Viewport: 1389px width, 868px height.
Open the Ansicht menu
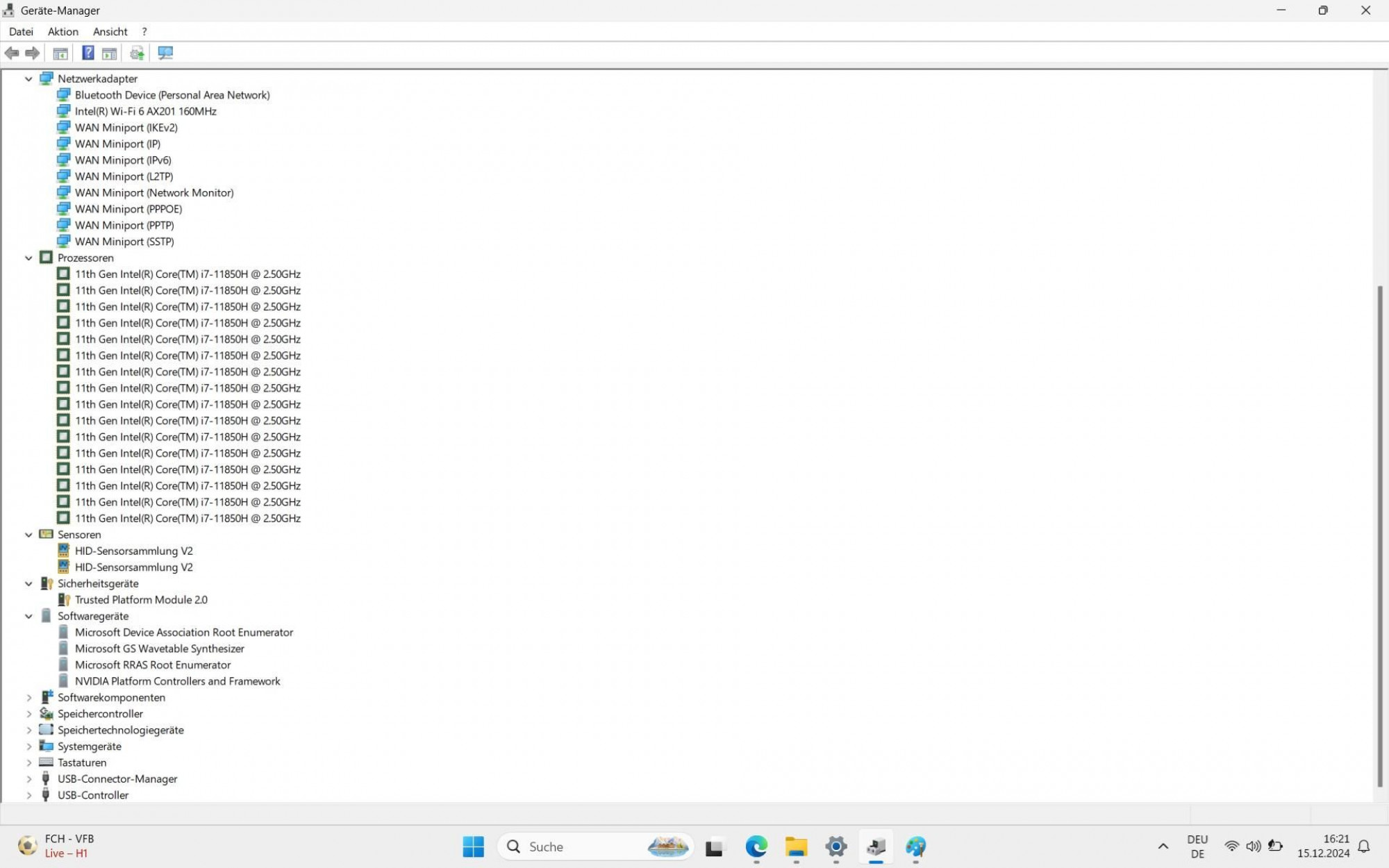point(110,31)
